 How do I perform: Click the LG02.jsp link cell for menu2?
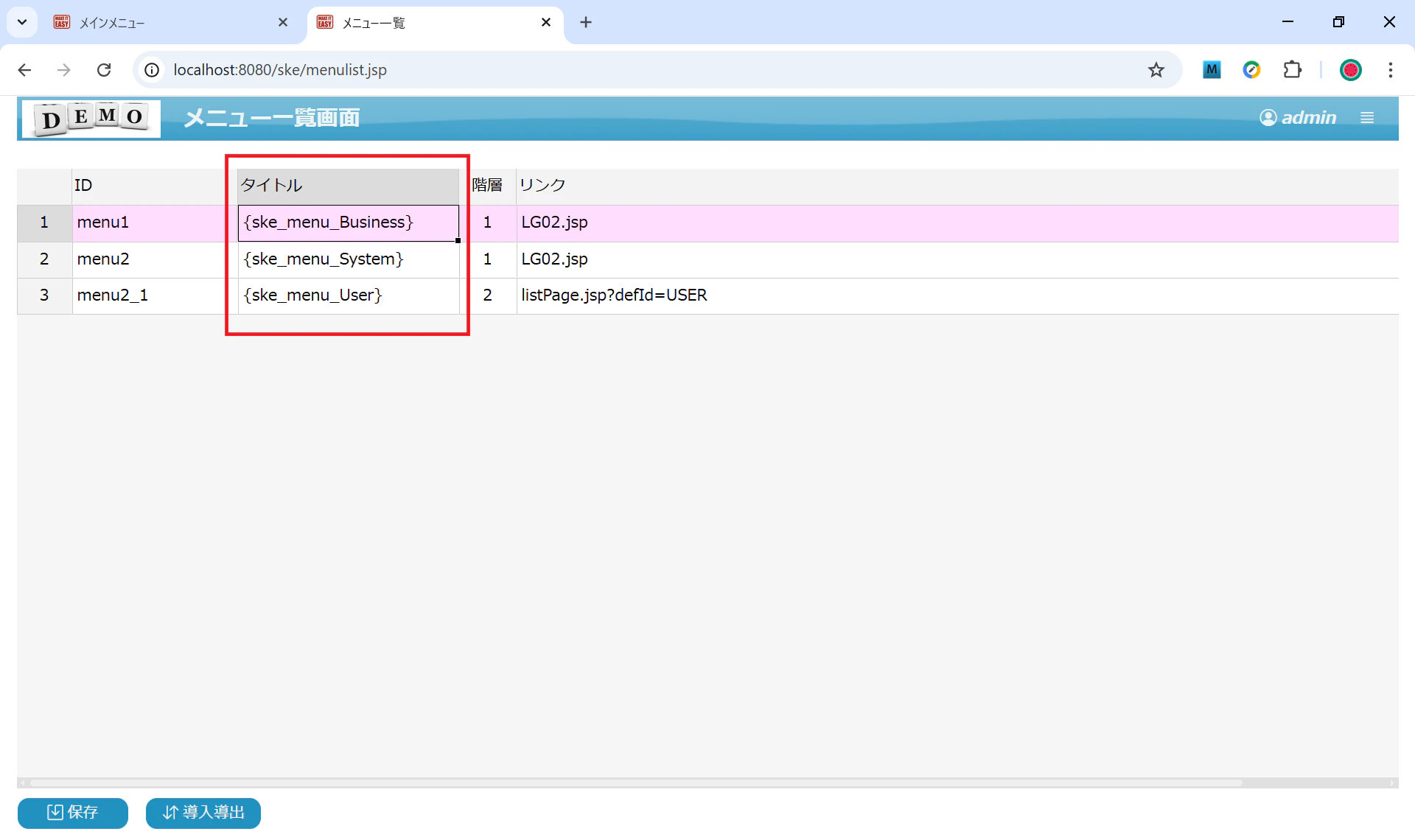click(x=957, y=259)
